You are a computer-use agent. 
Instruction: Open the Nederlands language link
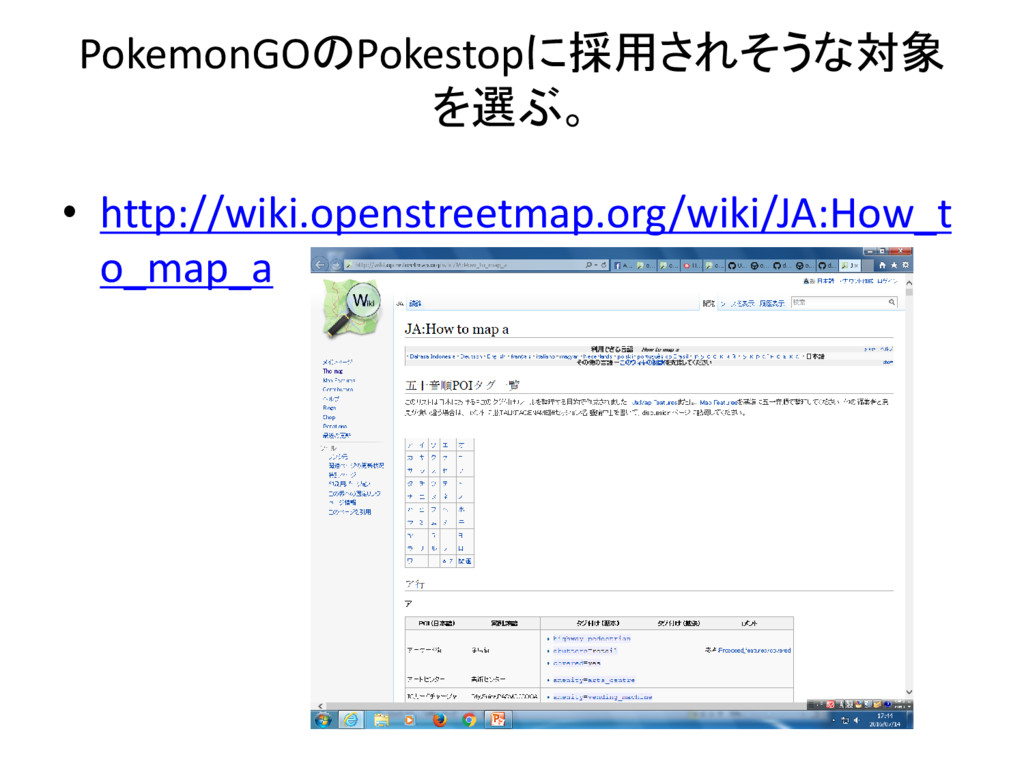tap(597, 357)
